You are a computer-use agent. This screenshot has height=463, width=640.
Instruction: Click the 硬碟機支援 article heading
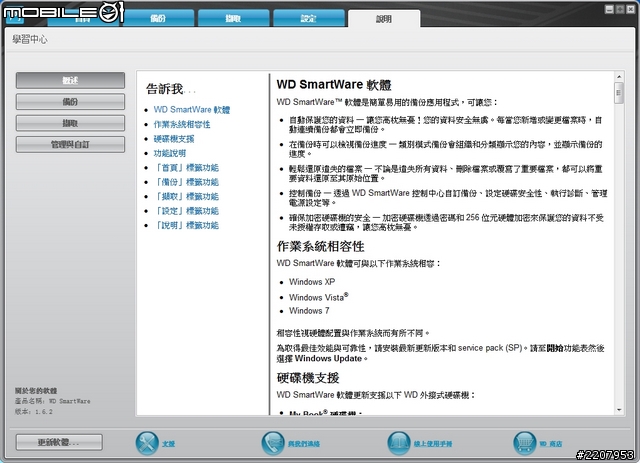click(308, 378)
